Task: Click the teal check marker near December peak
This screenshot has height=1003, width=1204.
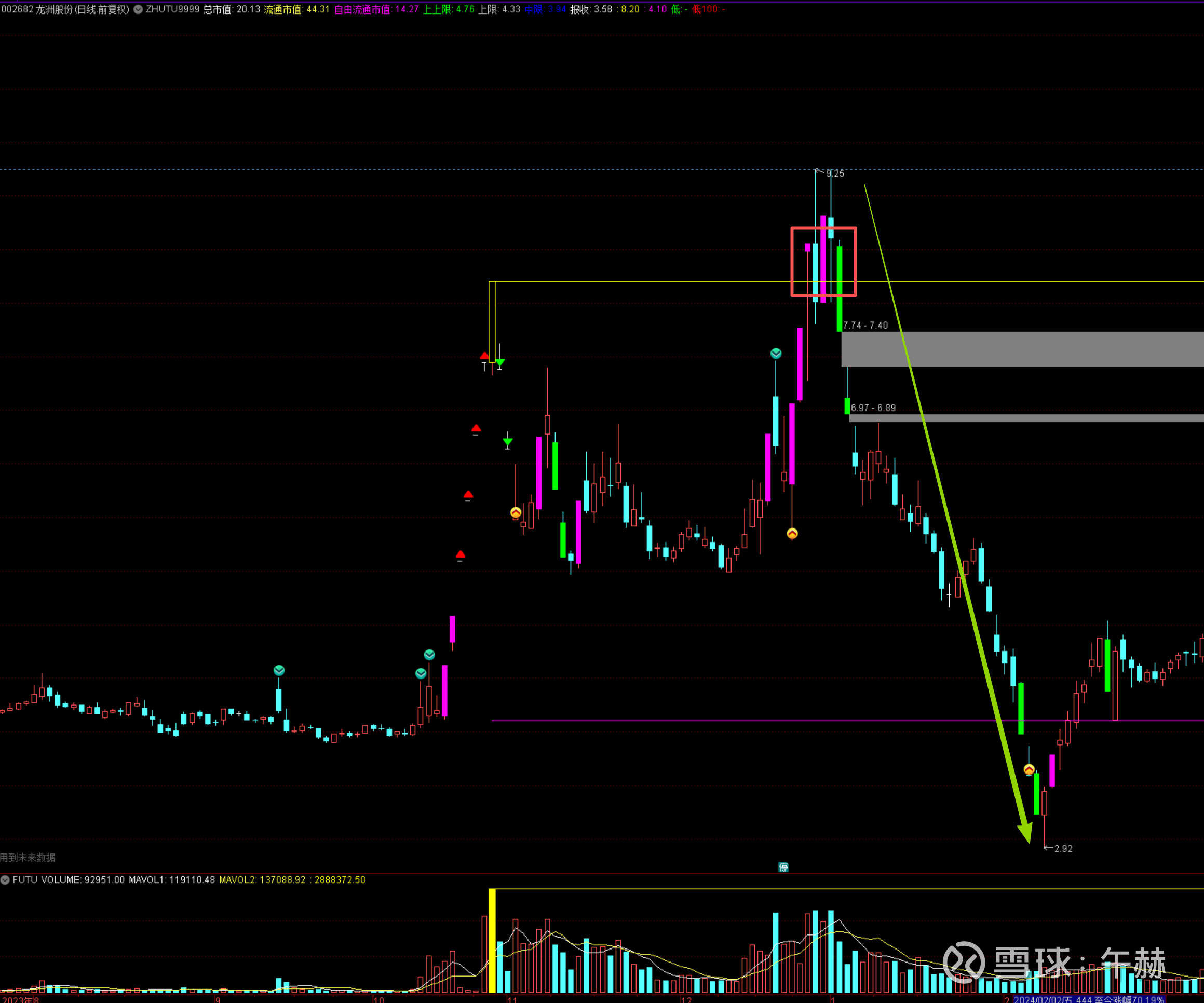Action: [x=776, y=353]
